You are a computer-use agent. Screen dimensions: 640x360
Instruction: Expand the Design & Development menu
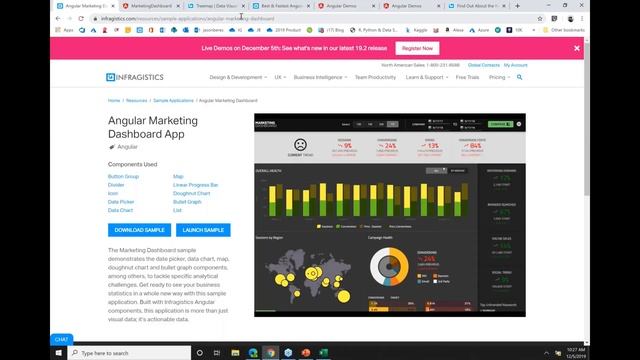(238, 77)
